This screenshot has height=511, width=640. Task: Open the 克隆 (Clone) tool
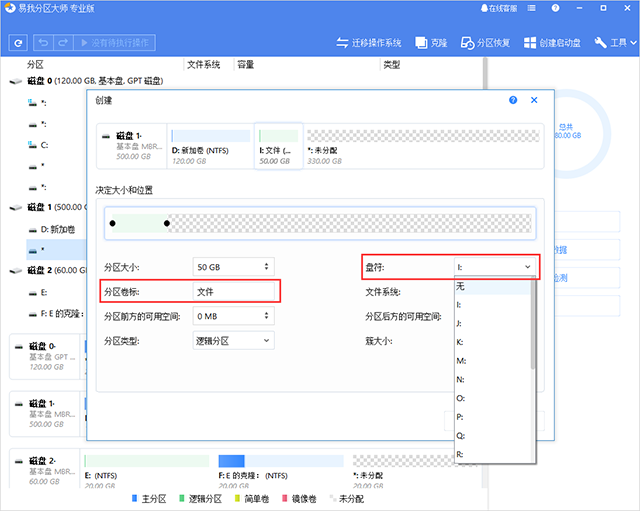(x=431, y=43)
